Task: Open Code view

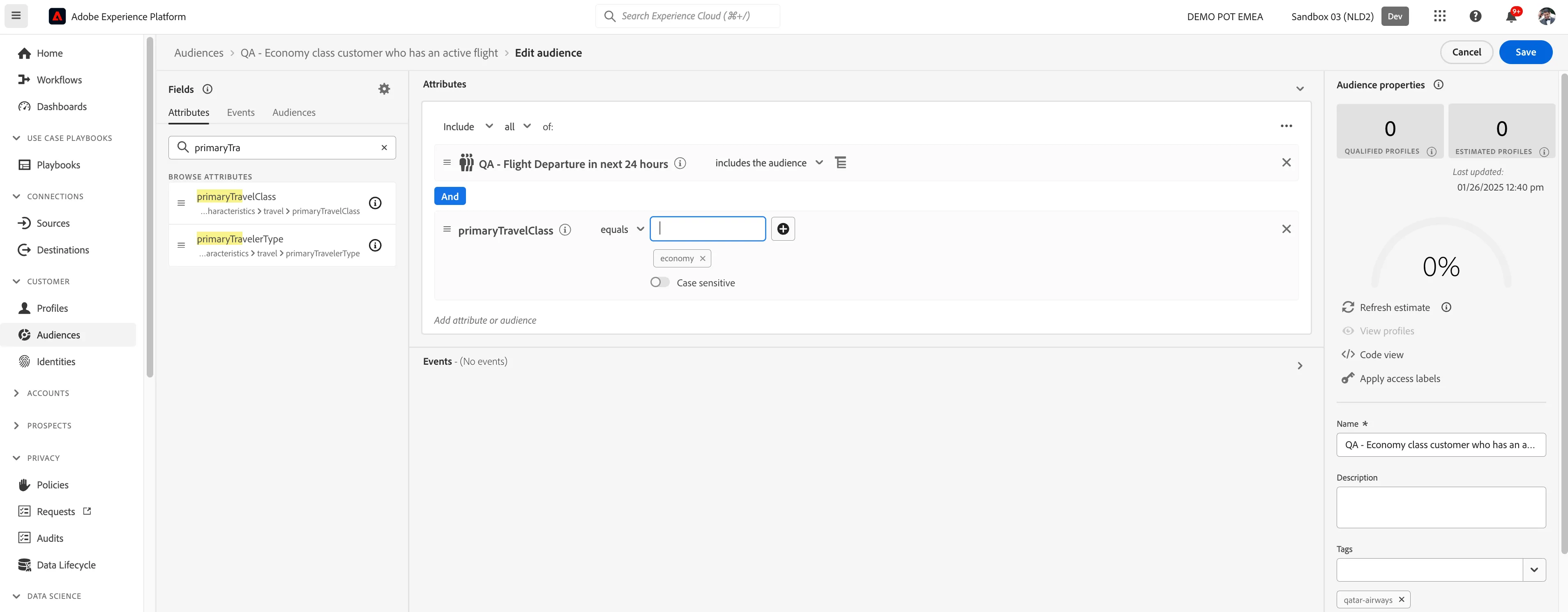Action: [1372, 354]
